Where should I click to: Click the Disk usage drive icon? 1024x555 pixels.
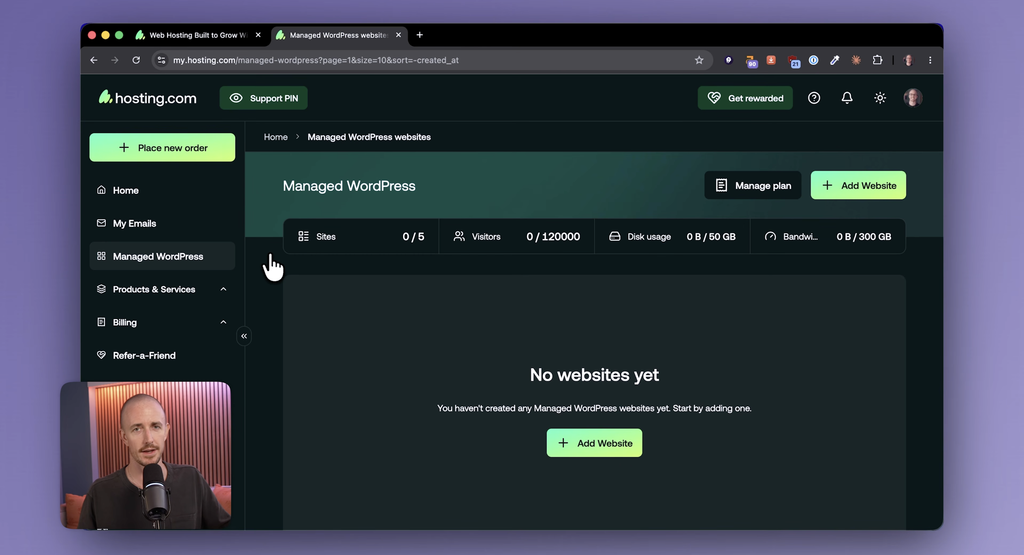tap(615, 236)
